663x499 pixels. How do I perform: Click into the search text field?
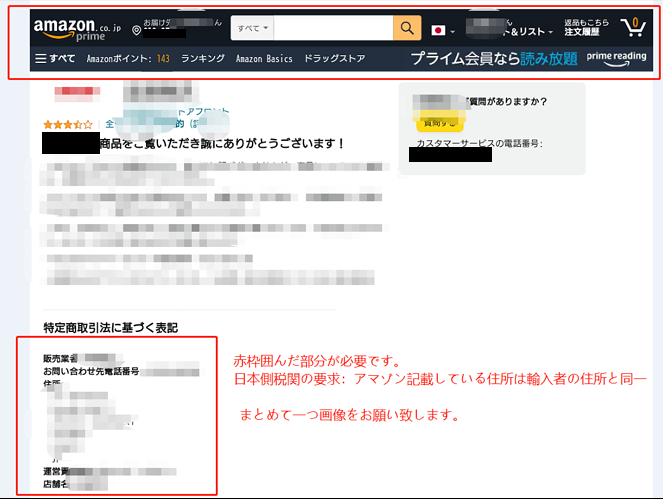333,28
